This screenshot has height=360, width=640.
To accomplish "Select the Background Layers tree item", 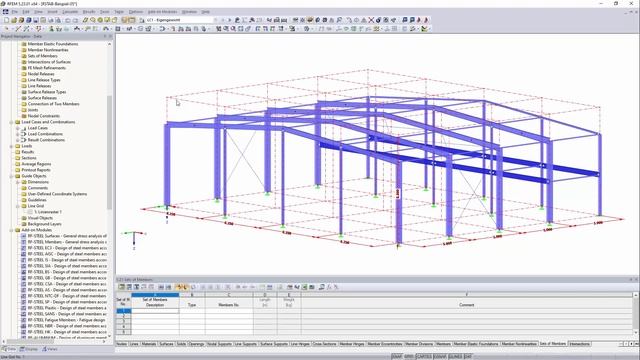I will 44,224.
